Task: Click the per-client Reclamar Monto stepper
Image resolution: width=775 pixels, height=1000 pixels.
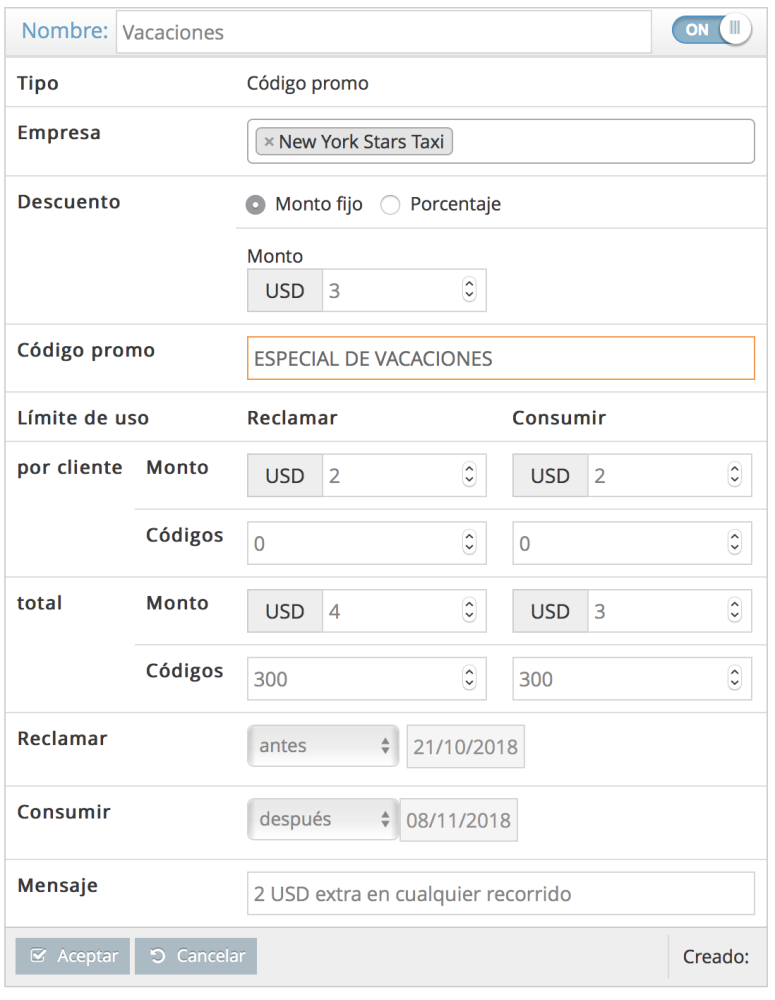Action: coord(469,476)
